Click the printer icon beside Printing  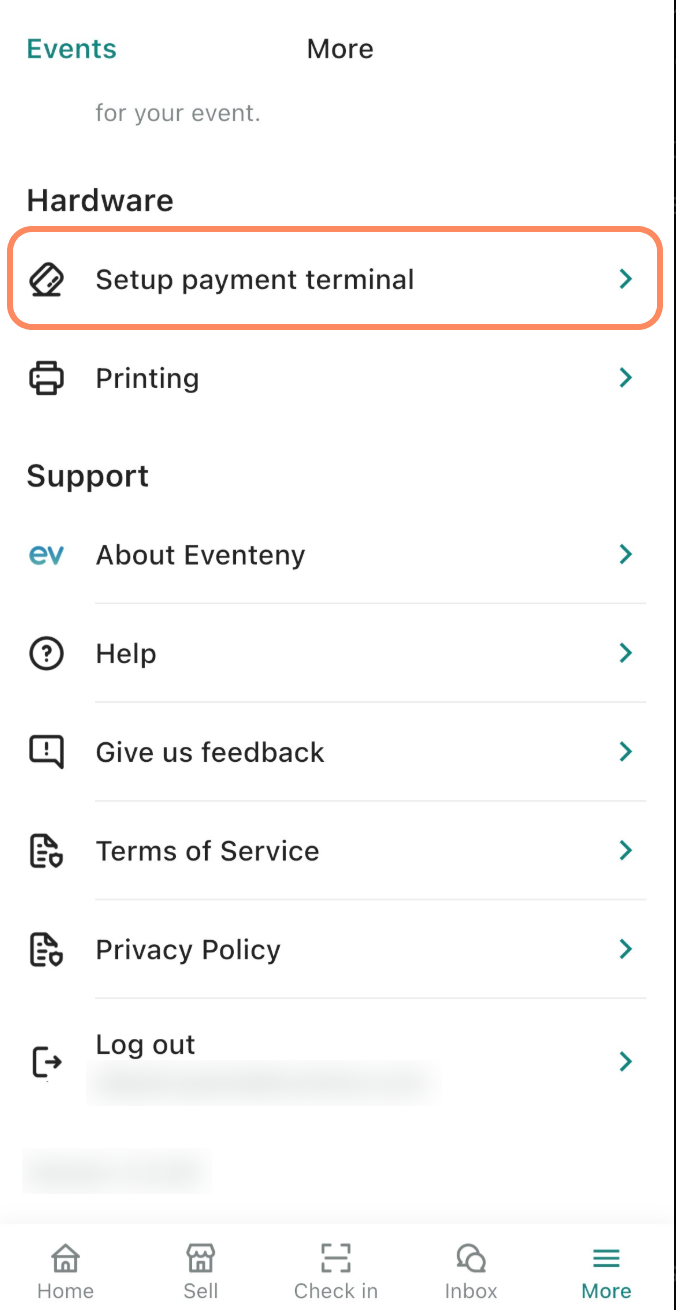[47, 378]
